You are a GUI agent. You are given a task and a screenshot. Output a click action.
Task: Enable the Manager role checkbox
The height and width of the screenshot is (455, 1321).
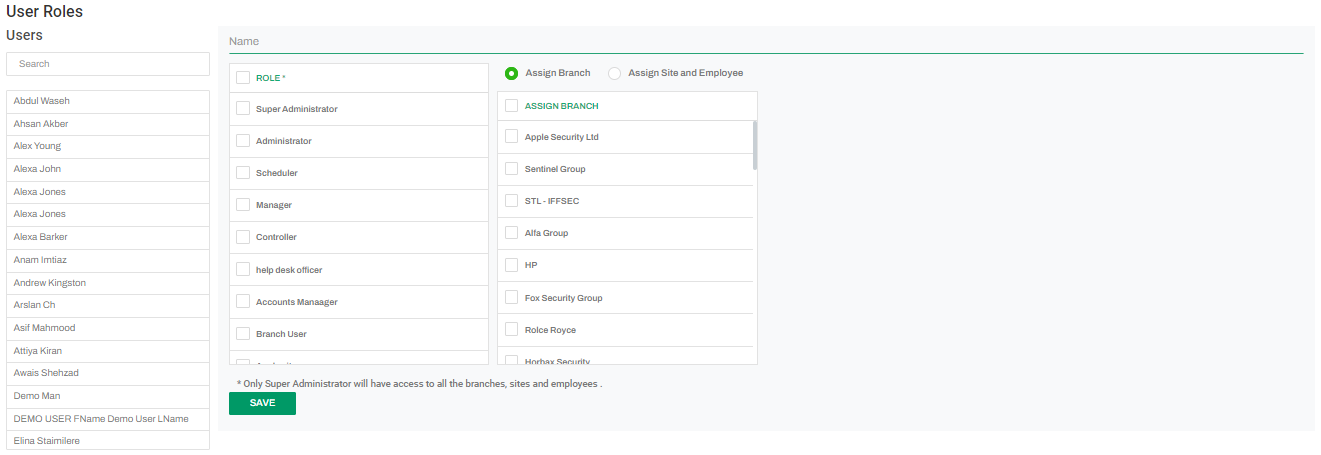[x=243, y=205]
